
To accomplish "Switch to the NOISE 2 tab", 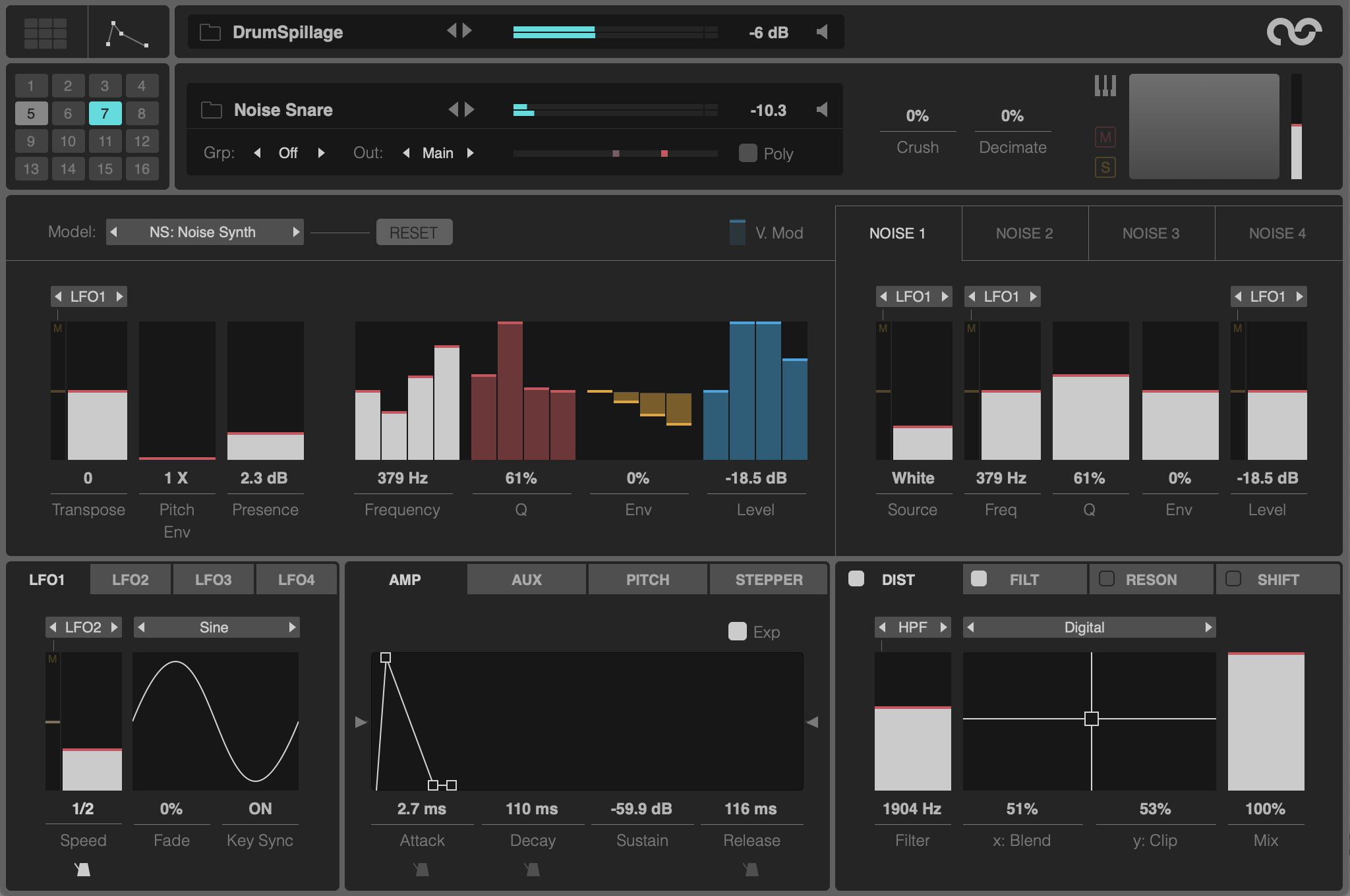I will (1024, 233).
